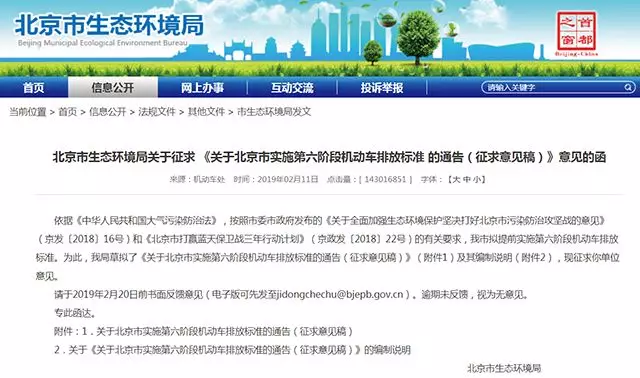Click the article title heading
Viewport: 640px width, 378px height.
click(x=329, y=157)
